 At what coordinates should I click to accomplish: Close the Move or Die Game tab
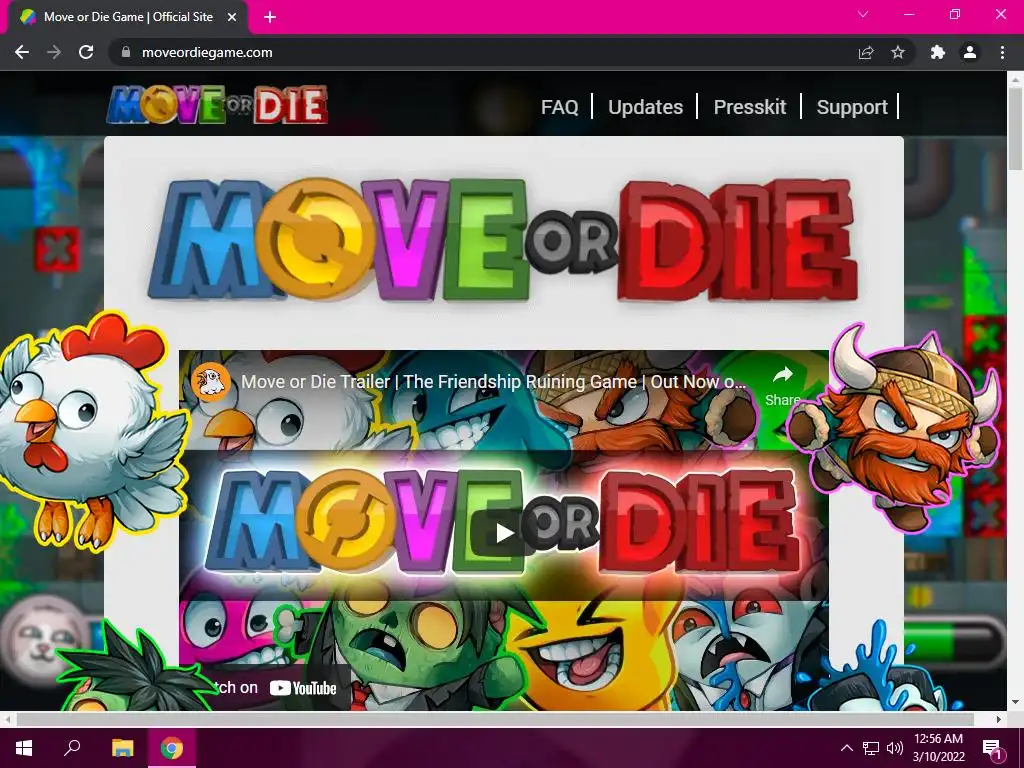click(x=232, y=17)
